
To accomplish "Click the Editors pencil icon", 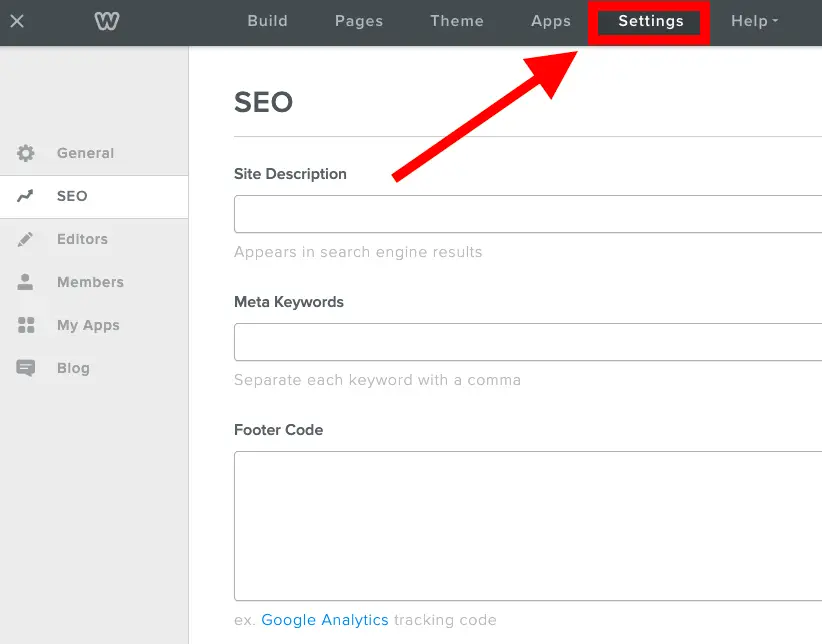I will pyautogui.click(x=26, y=239).
